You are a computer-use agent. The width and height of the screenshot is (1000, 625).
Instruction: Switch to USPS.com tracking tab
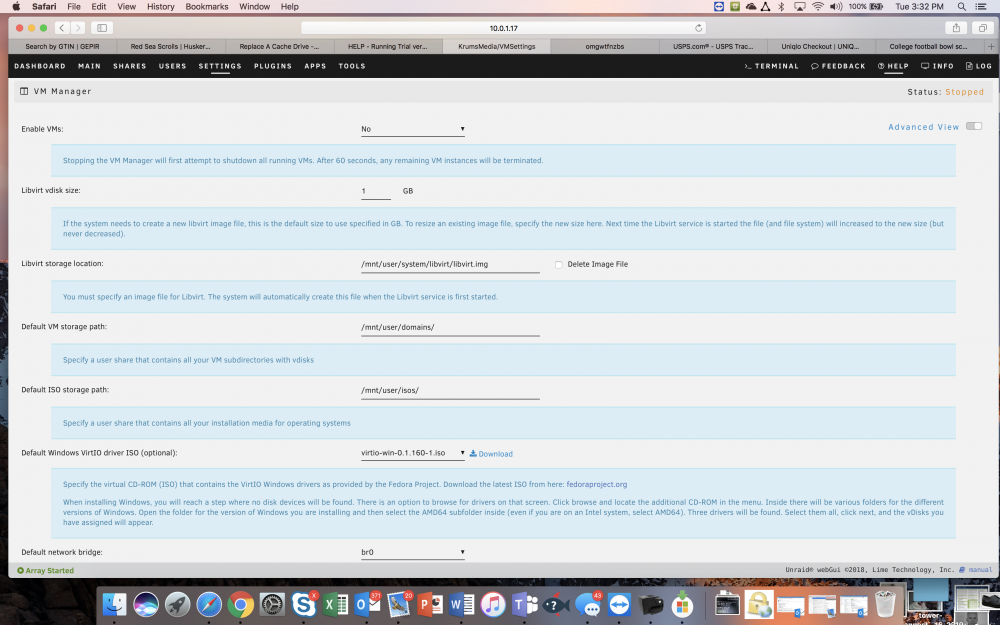[713, 47]
